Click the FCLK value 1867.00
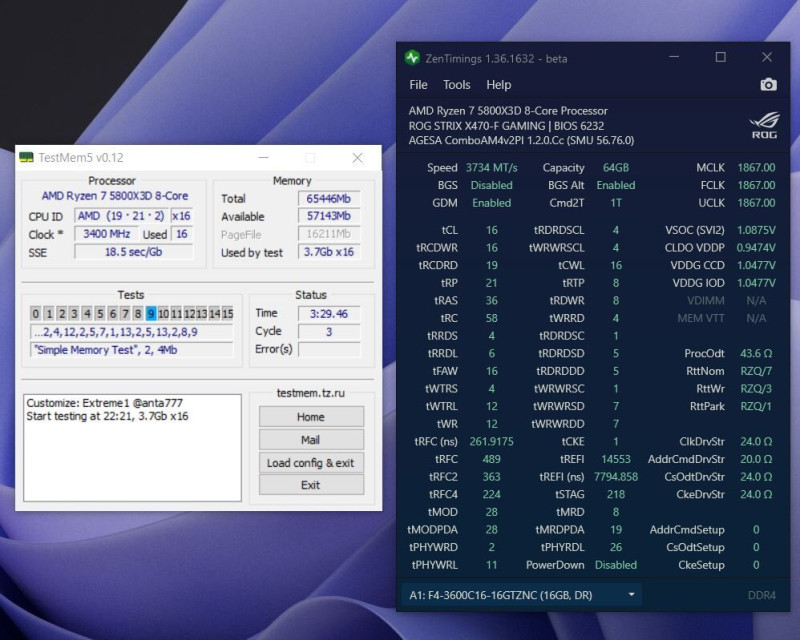 click(x=756, y=185)
